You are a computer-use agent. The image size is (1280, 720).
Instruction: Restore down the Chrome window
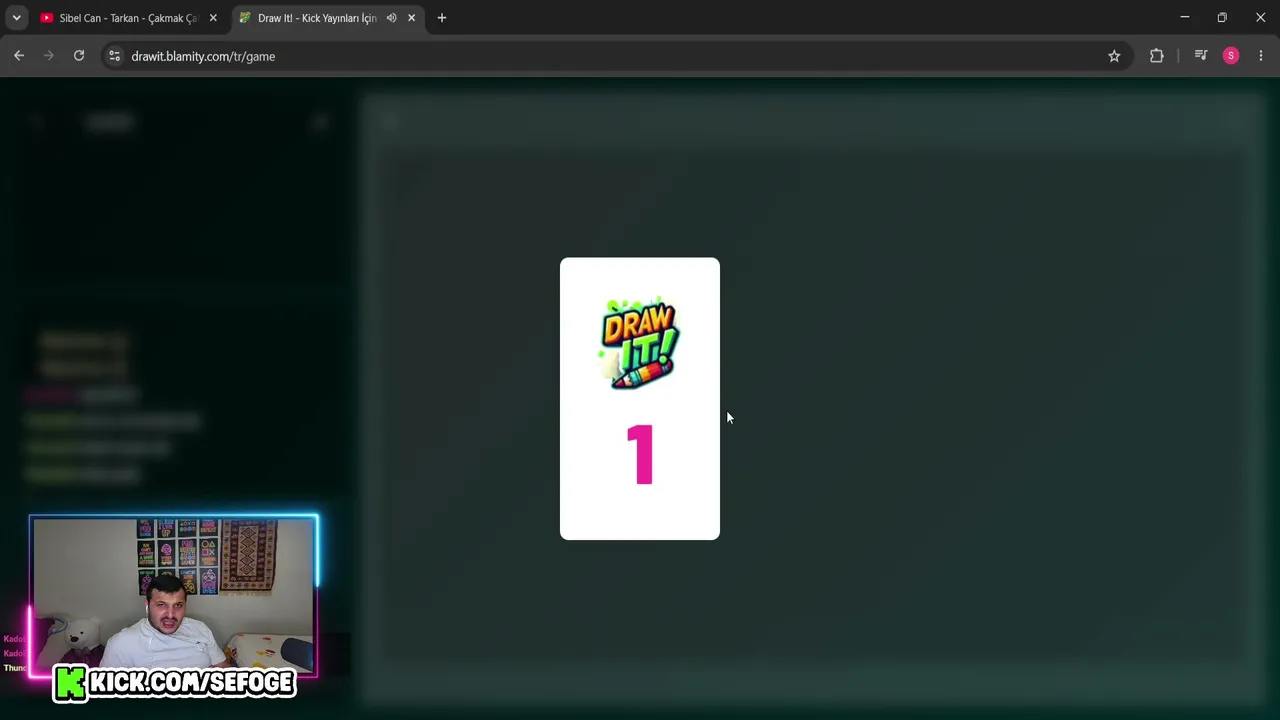(1222, 17)
